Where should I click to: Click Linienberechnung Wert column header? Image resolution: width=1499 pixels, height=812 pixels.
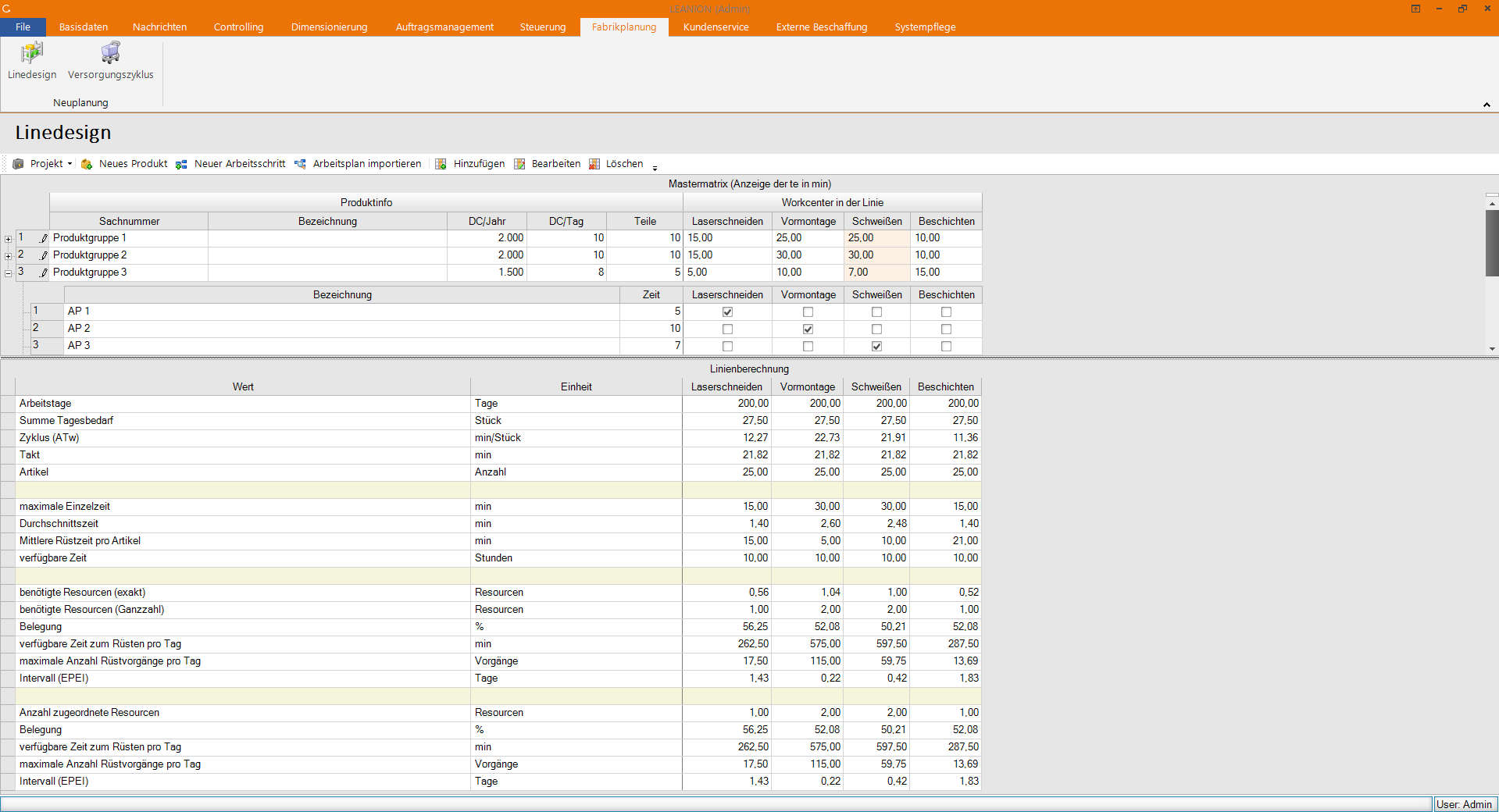point(243,387)
